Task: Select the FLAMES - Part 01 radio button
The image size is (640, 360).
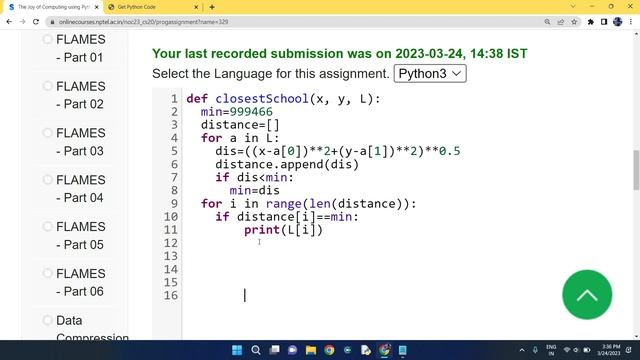Action: tap(47, 39)
